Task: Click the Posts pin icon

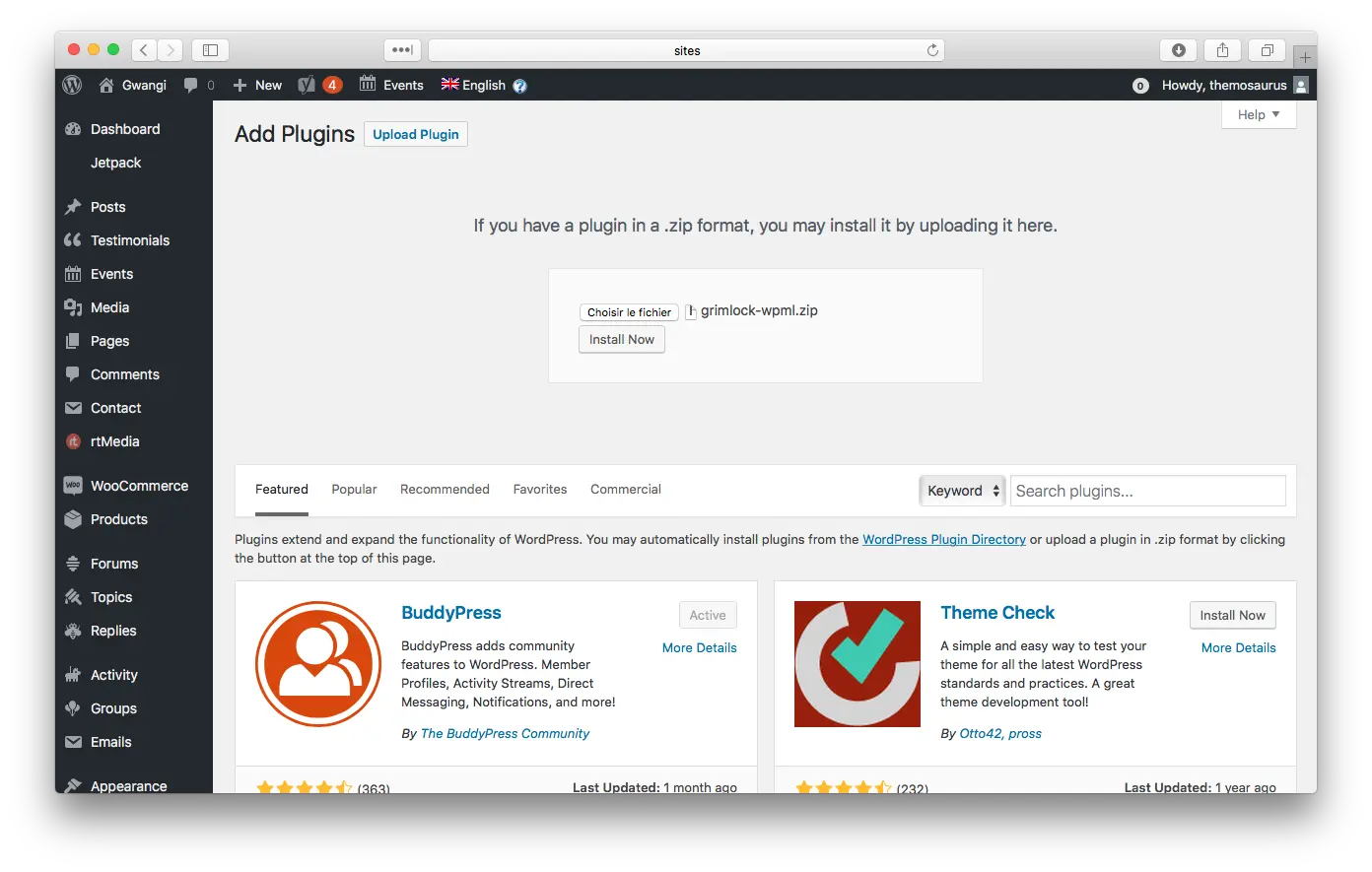Action: click(x=73, y=207)
